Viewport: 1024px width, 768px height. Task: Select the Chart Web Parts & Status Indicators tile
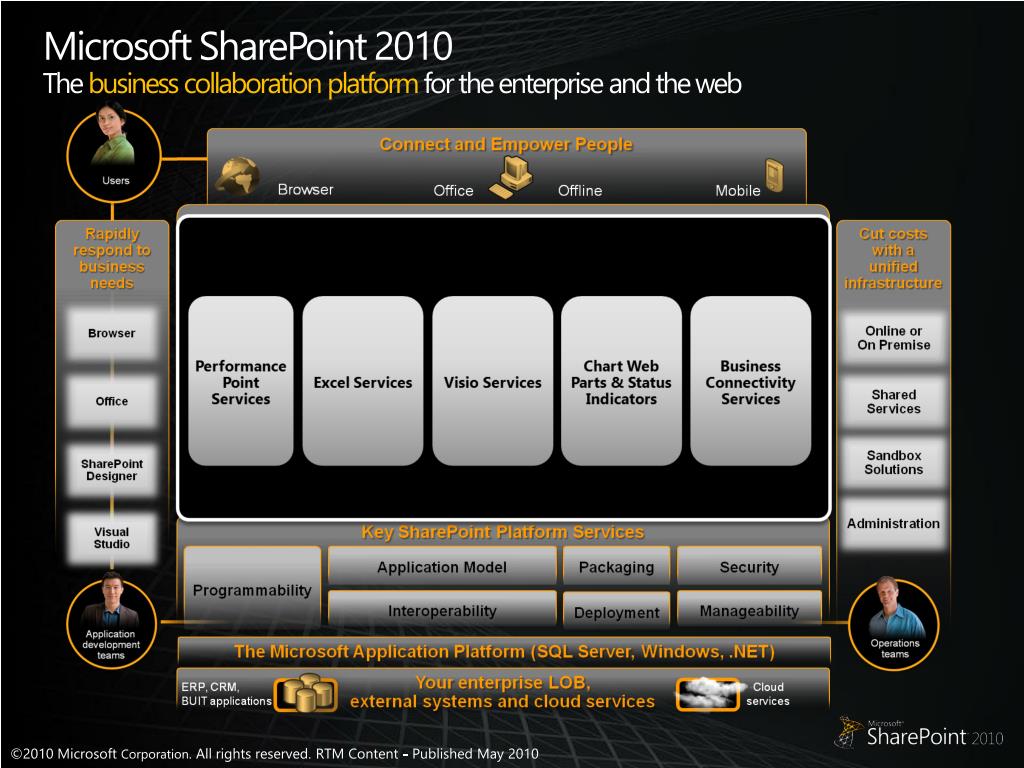pyautogui.click(x=621, y=381)
